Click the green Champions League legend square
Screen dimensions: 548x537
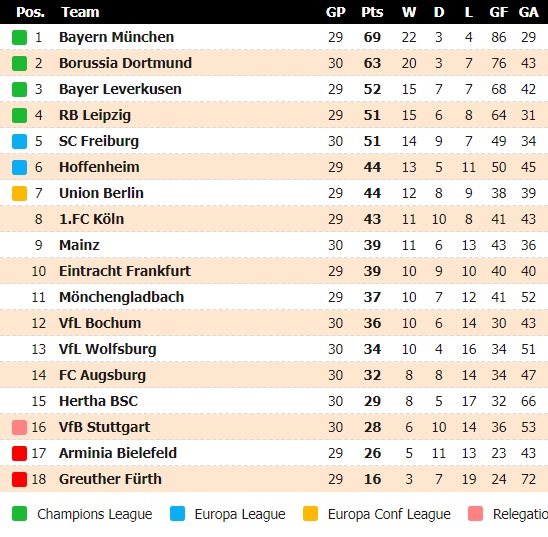19,514
